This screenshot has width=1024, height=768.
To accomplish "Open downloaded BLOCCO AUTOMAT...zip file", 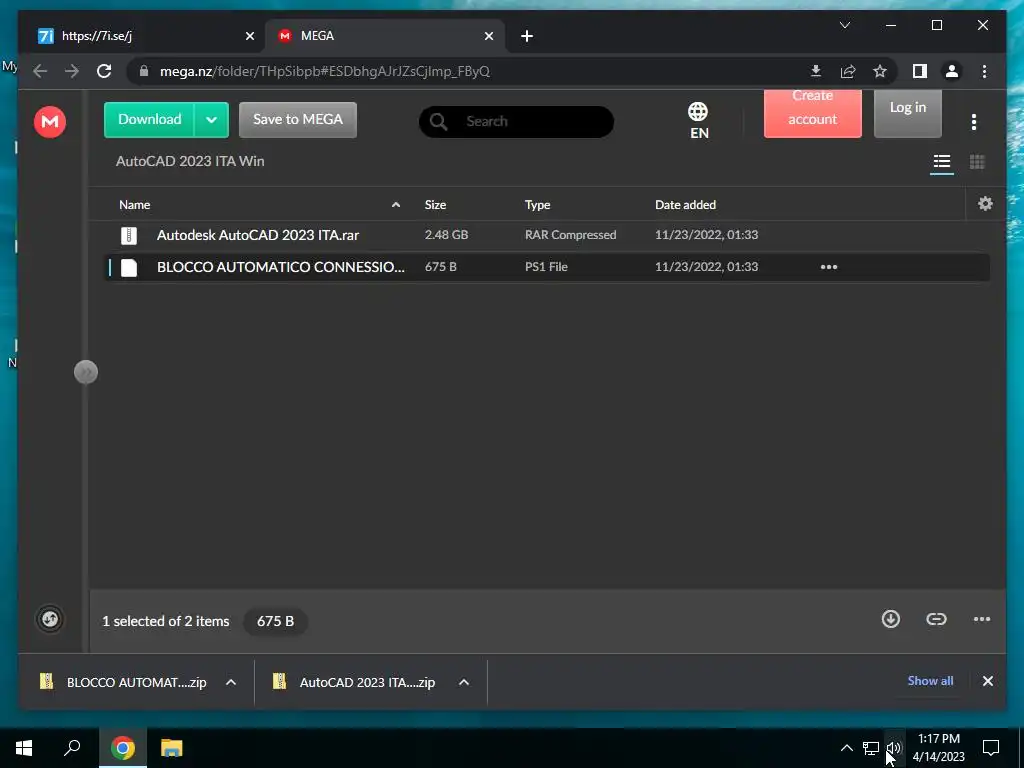I will point(123,682).
